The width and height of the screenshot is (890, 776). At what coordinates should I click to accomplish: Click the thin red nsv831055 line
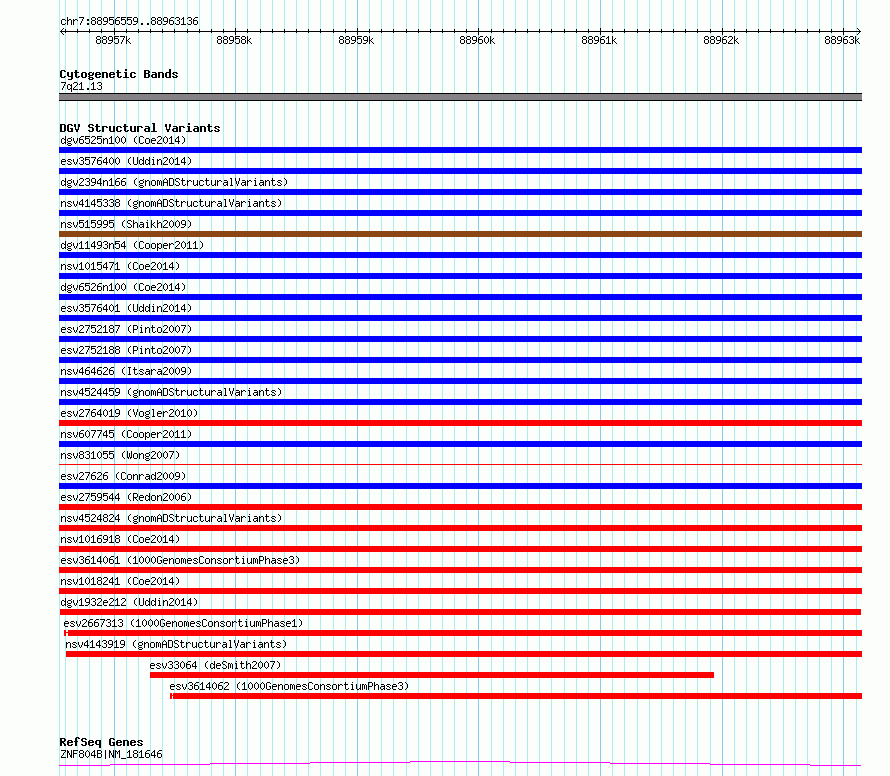click(460, 464)
